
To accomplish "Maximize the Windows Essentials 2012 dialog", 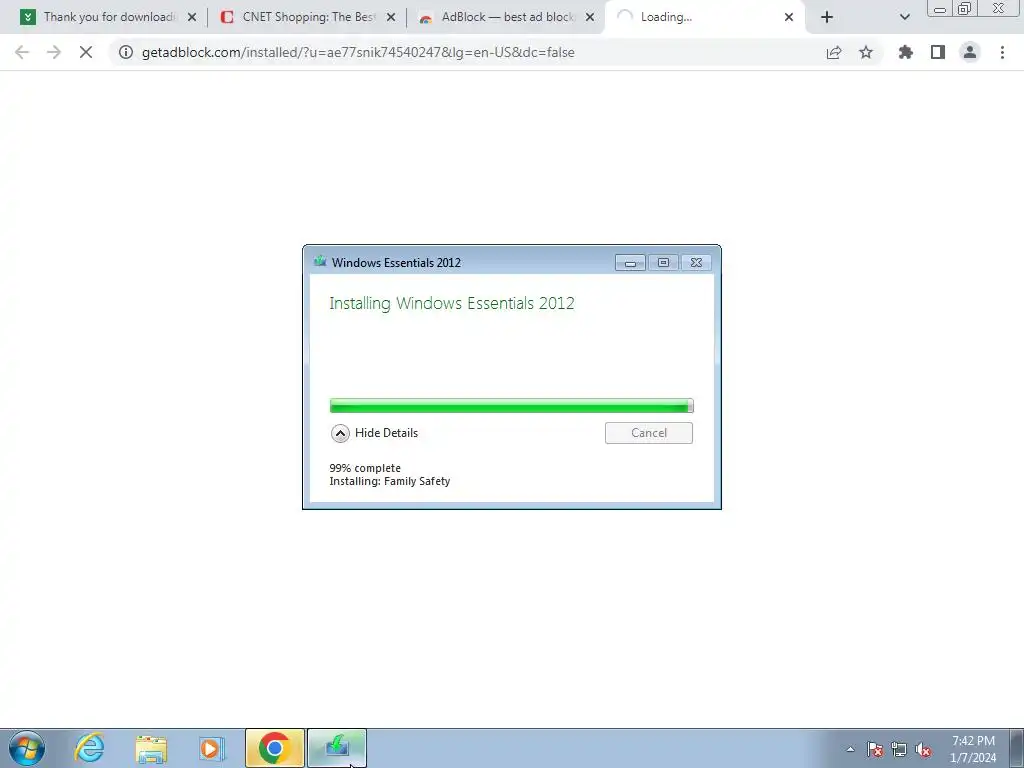I will (x=663, y=263).
